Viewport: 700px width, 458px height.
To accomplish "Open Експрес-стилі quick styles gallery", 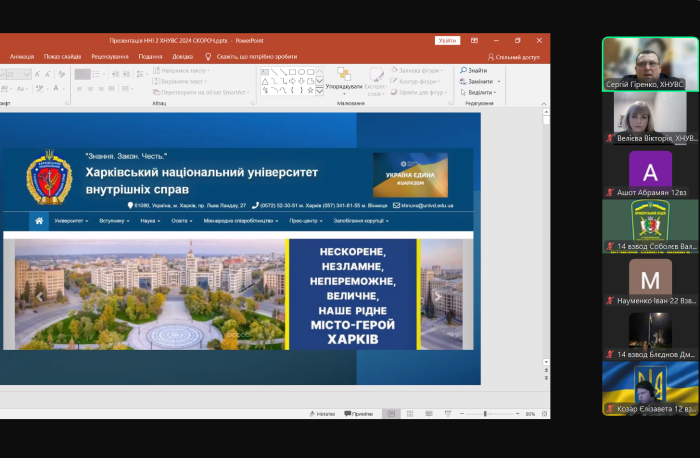I will (x=376, y=78).
